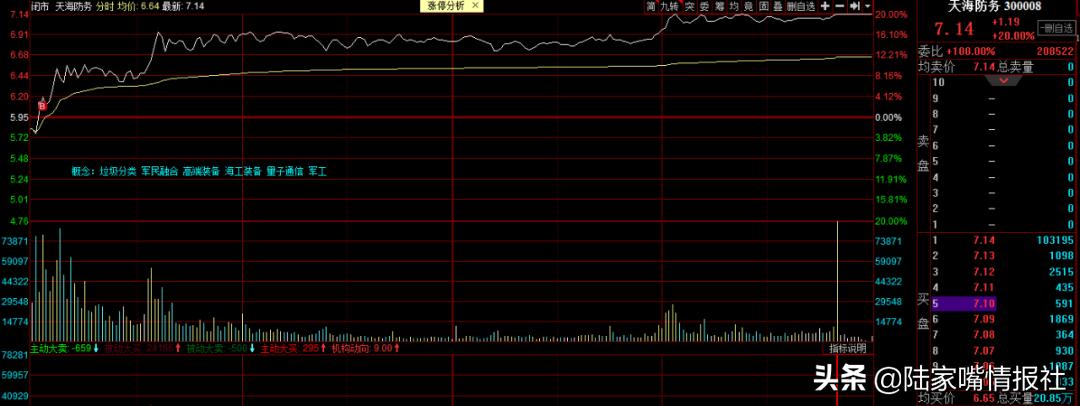The image size is (1080, 406).
Task: Click the 突 toolbar button
Action: coord(689,6)
